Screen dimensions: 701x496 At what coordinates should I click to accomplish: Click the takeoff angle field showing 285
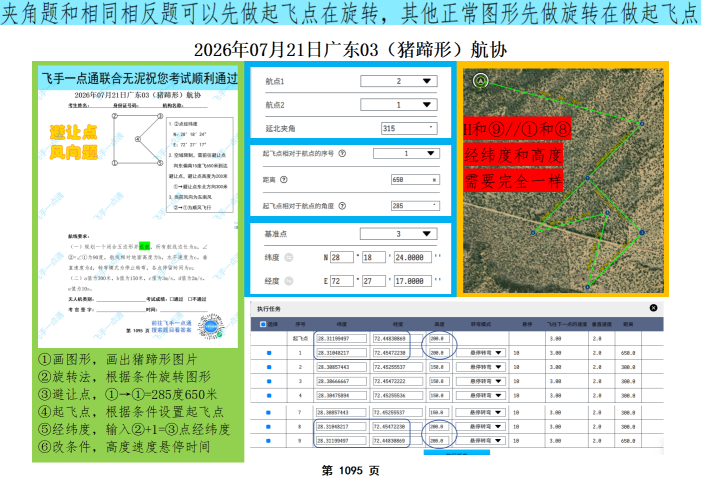point(415,206)
